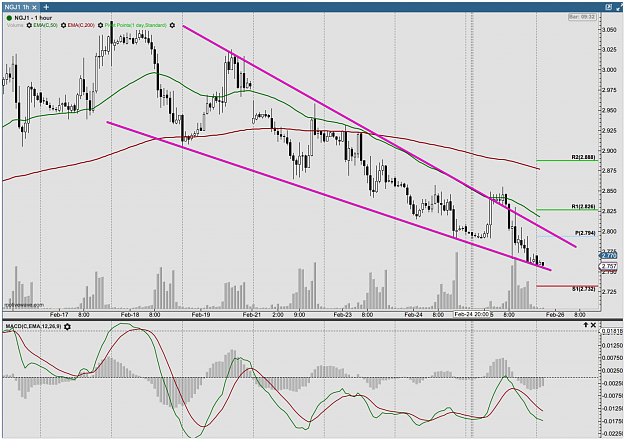Viewport: 625px width, 440px height.
Task: Click the Feb-26 date on time axis
Action: coord(555,315)
